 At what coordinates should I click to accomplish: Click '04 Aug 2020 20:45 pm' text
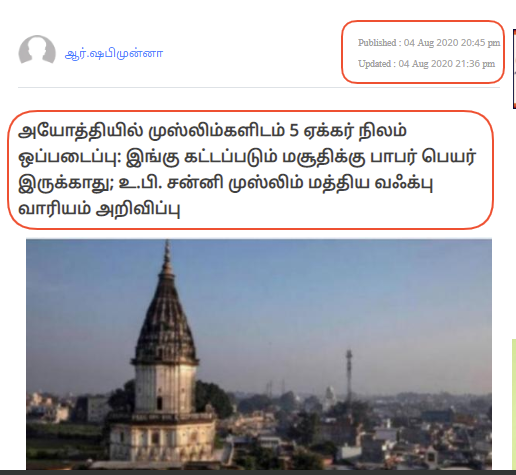[452, 43]
